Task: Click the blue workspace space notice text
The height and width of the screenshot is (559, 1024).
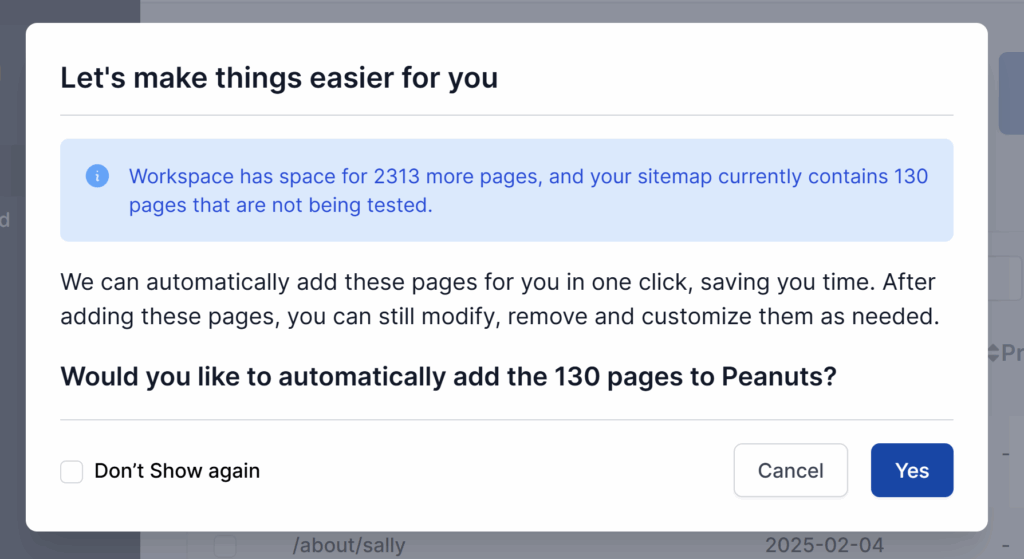Action: [528, 190]
